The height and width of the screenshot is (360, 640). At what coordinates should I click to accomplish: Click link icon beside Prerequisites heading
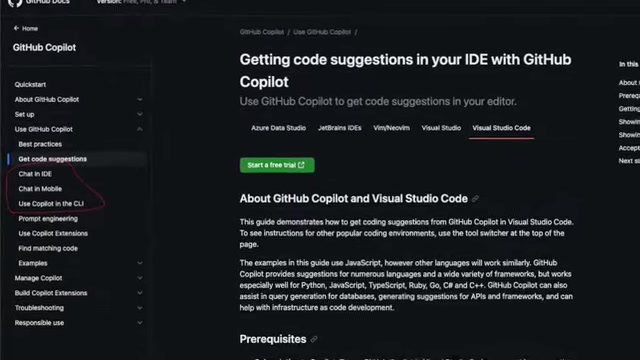[x=314, y=339]
